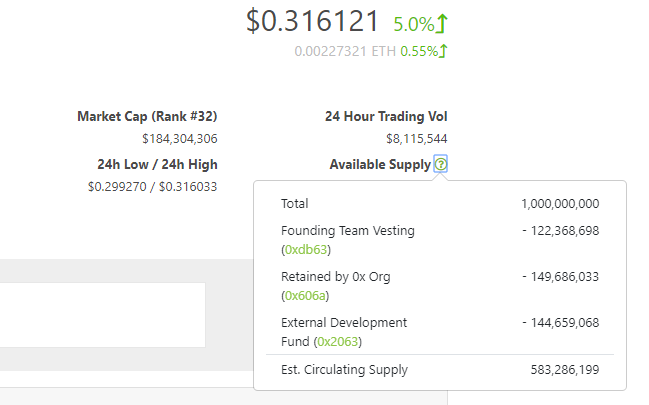The height and width of the screenshot is (405, 649).
Task: Select the Total supply 1,000,000,000 value
Action: coord(560,203)
